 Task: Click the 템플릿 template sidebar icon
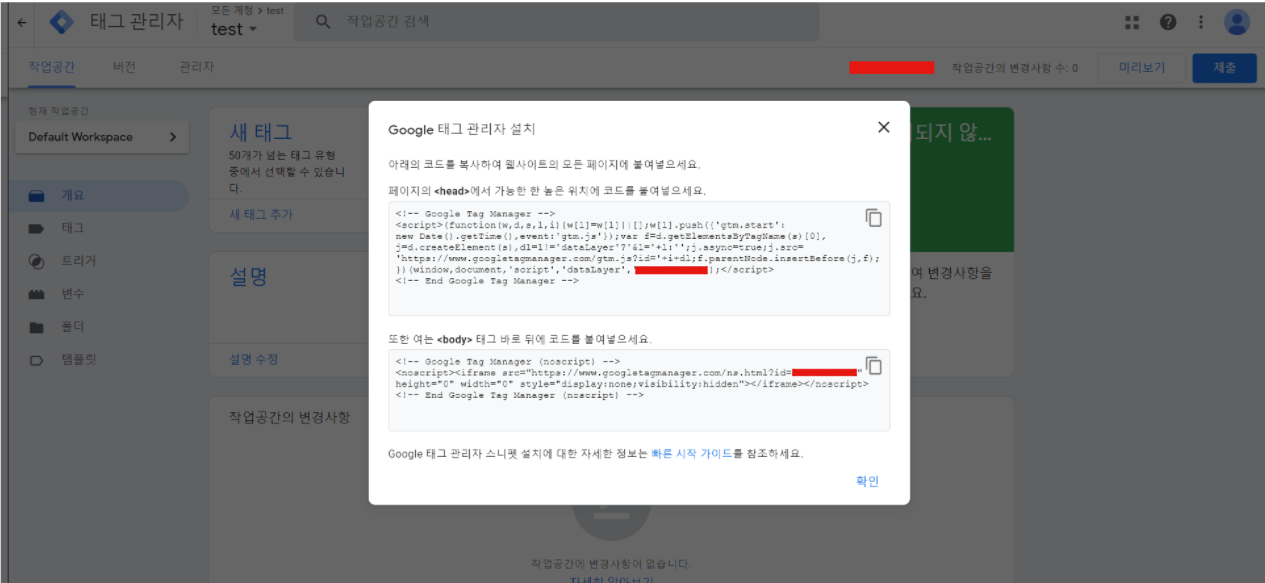point(37,360)
